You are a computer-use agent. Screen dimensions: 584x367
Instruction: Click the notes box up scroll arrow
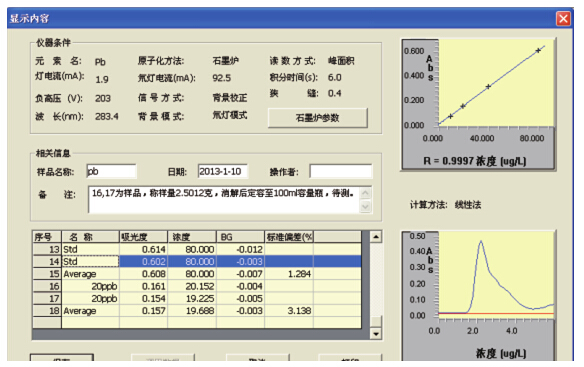365,193
